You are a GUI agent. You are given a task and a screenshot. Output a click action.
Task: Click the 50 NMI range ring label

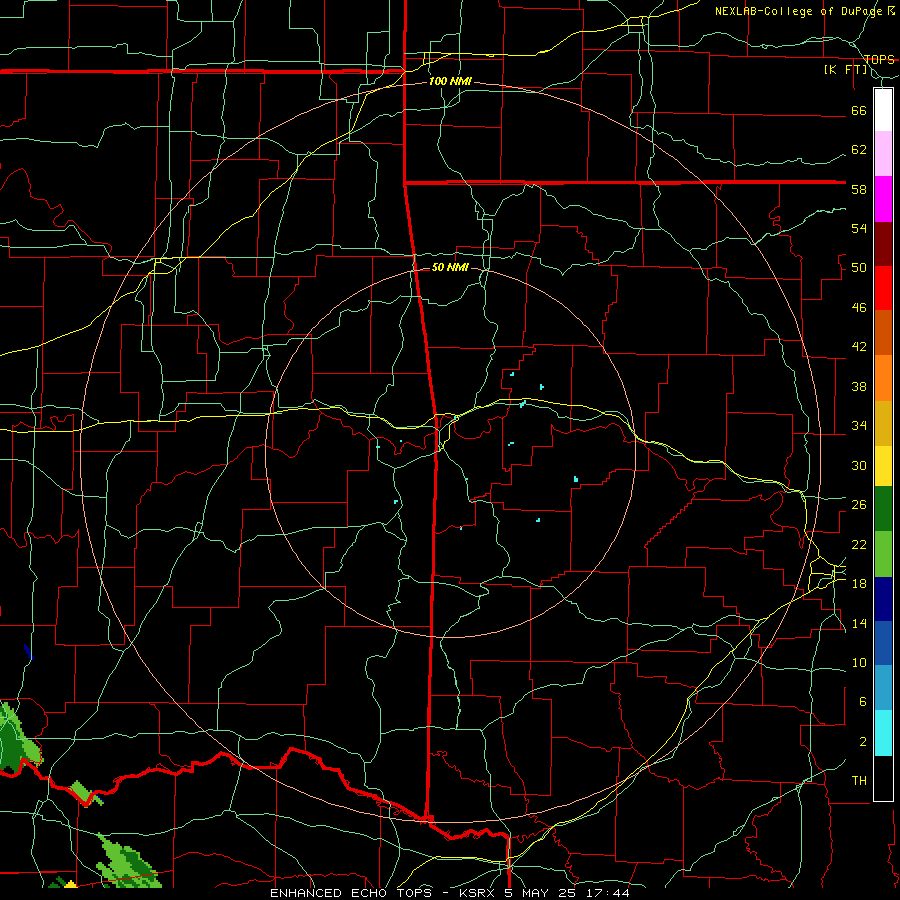pos(450,267)
